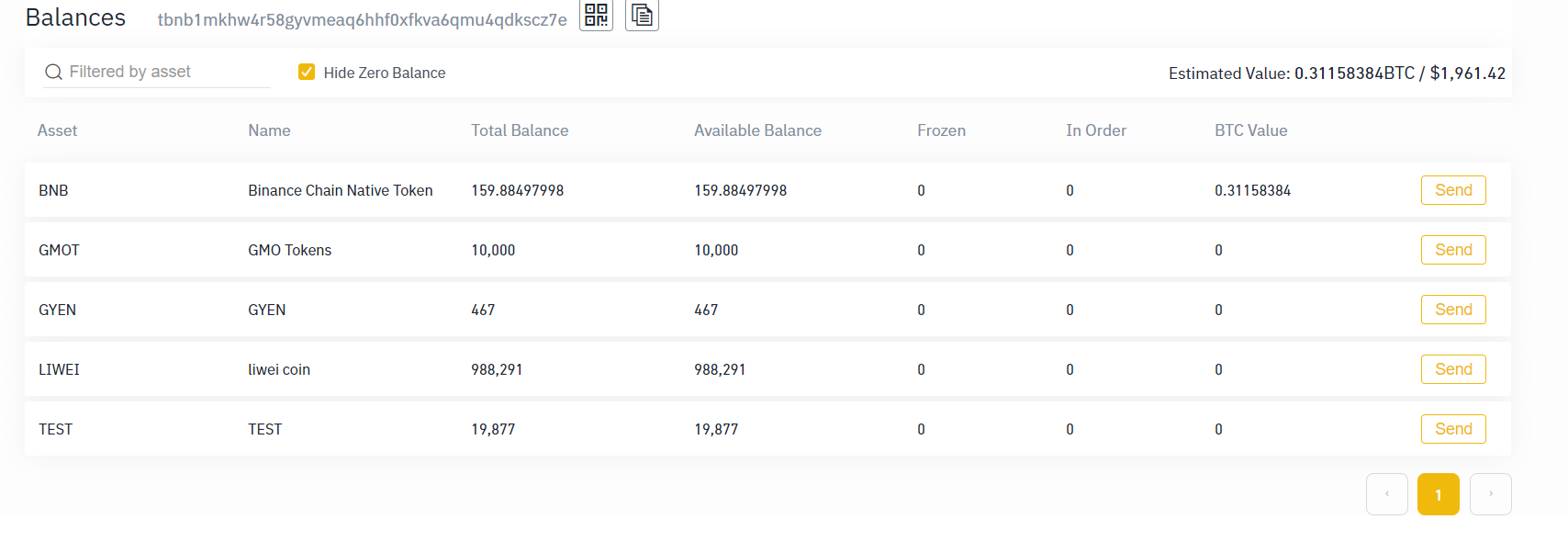Click the search magnifier icon
The height and width of the screenshot is (542, 1568).
point(54,72)
